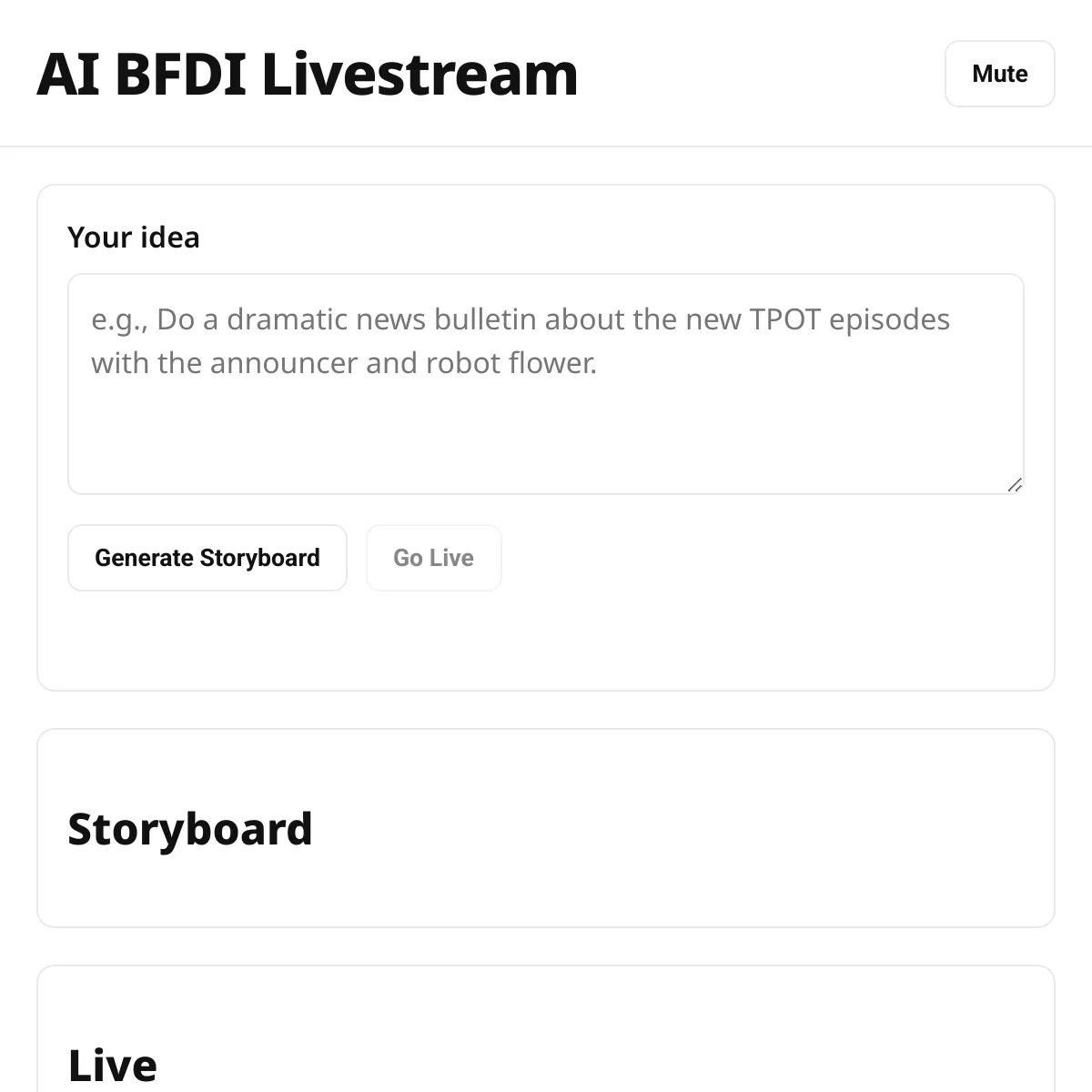This screenshot has width=1092, height=1092.
Task: Mute the livestream audio
Action: [999, 74]
